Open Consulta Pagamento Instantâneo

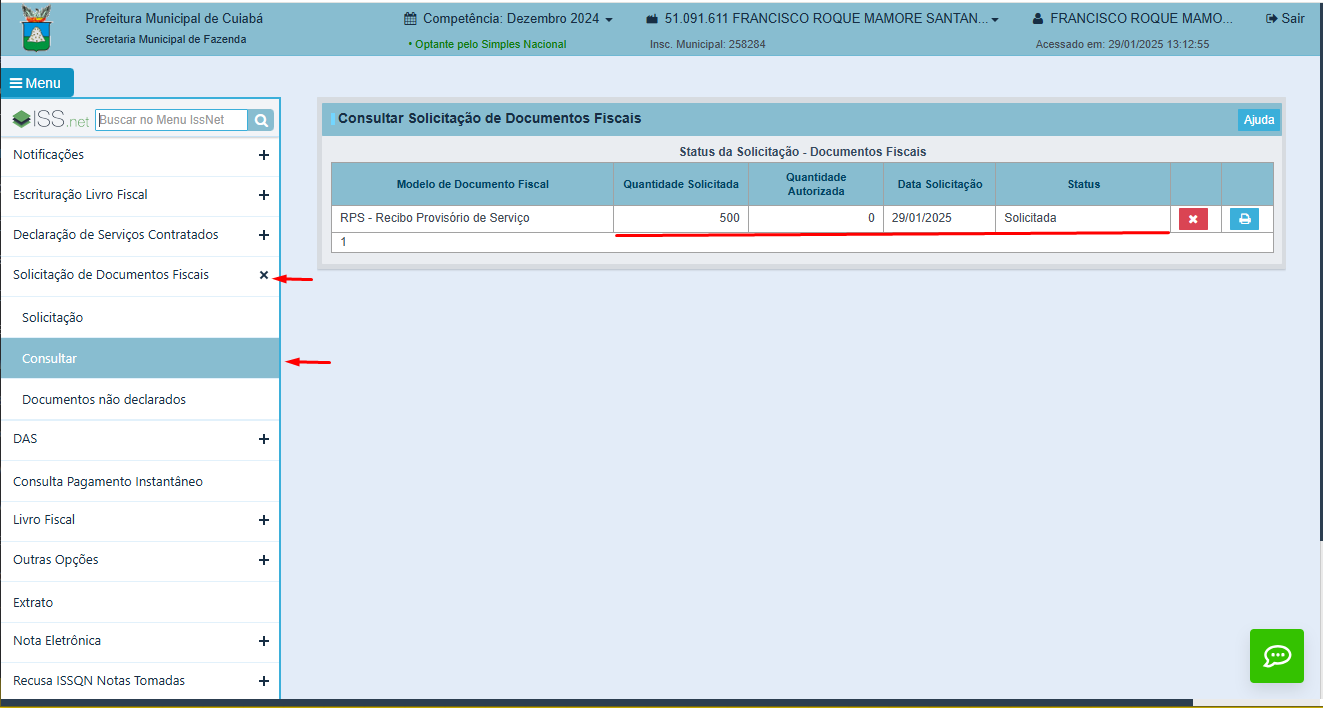(108, 481)
